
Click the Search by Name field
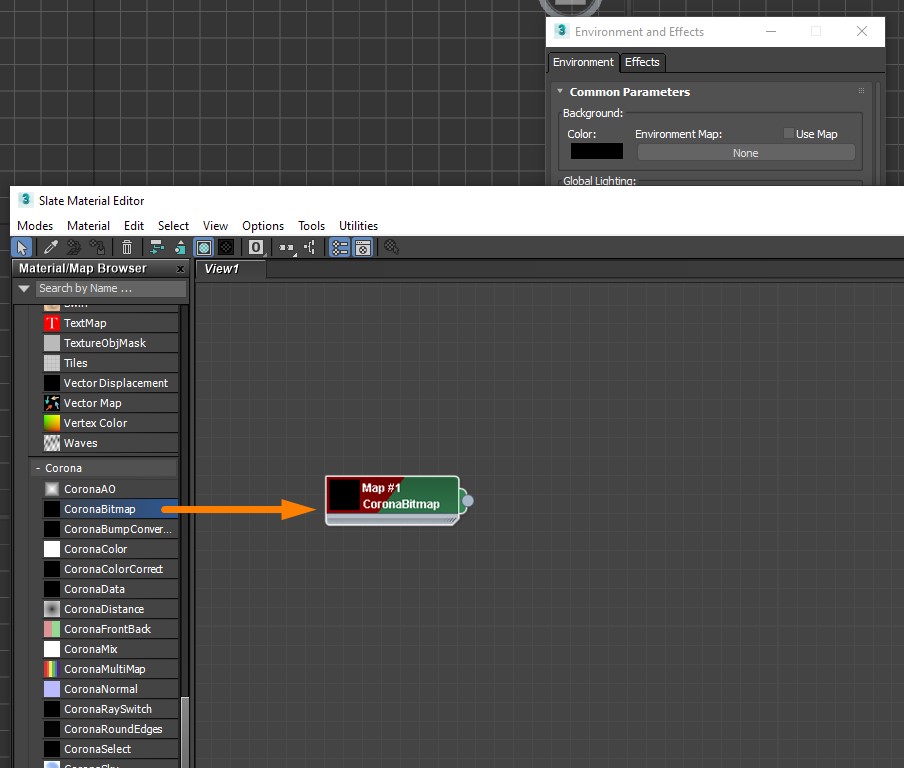(x=111, y=288)
